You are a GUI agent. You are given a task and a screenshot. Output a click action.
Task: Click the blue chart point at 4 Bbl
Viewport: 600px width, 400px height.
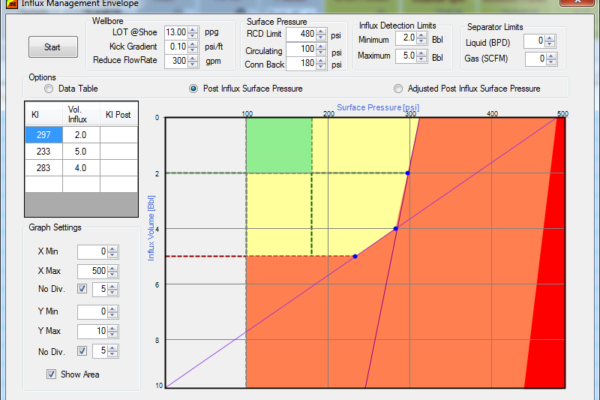396,229
